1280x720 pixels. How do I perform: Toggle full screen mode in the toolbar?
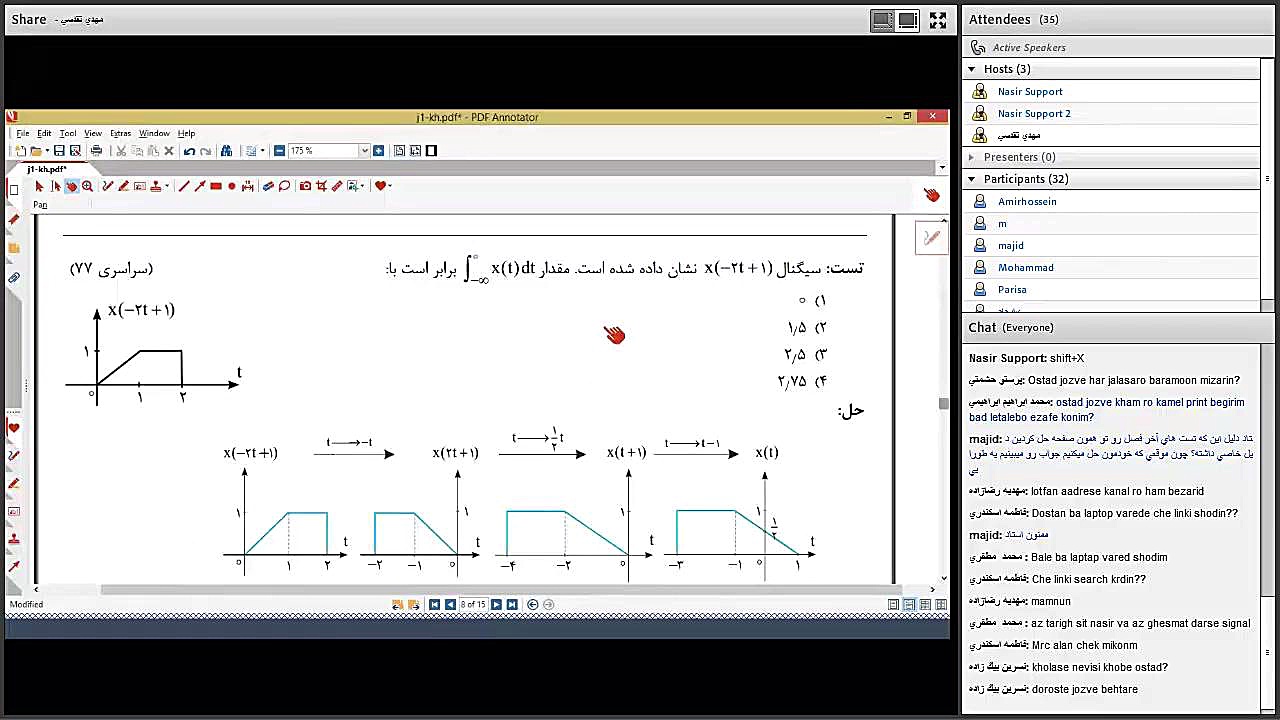[x=431, y=151]
